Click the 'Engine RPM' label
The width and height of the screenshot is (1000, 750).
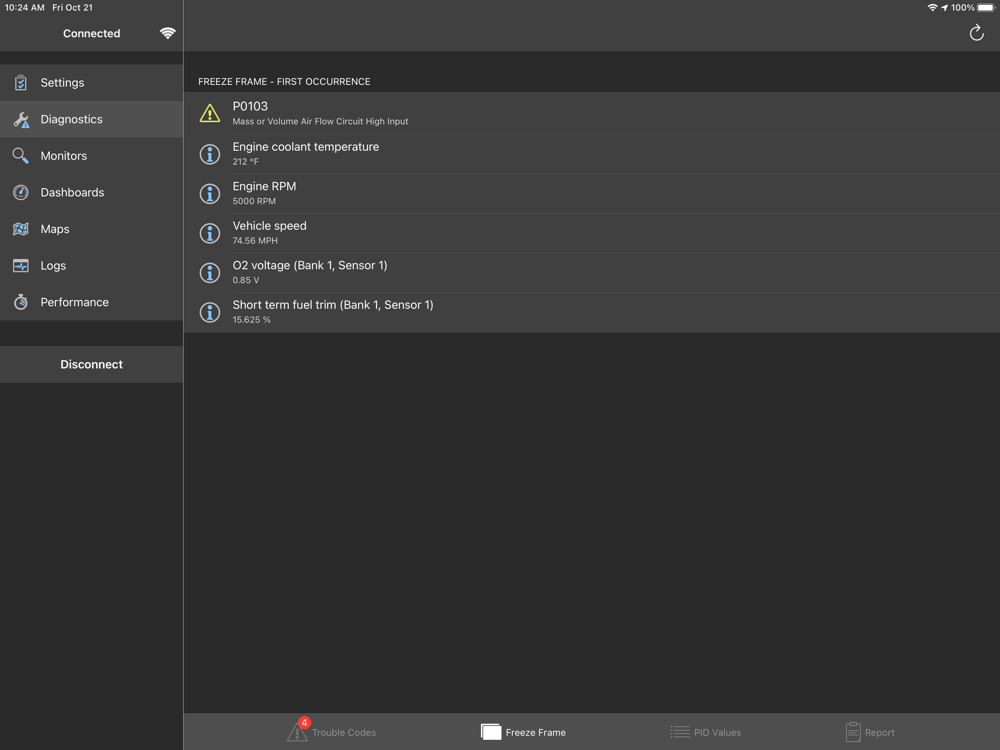(x=264, y=186)
